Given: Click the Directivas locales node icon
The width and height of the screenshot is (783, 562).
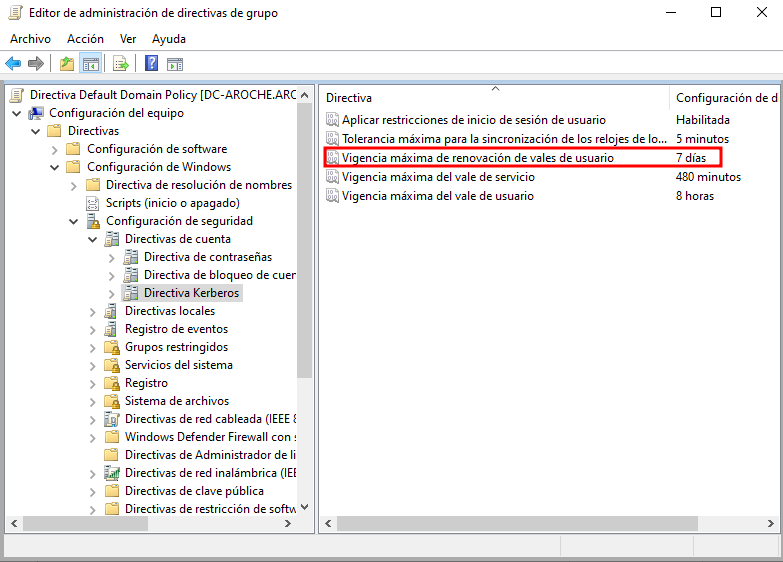Looking at the screenshot, I should tap(111, 311).
